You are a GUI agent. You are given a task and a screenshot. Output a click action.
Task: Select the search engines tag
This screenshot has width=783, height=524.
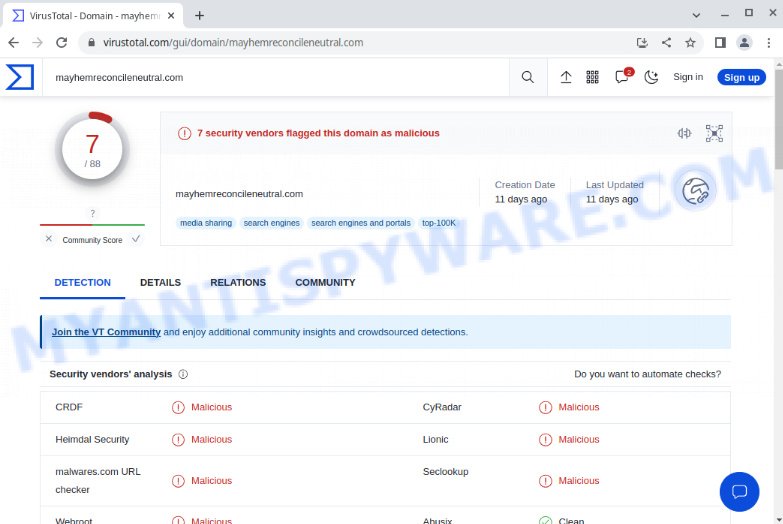coord(272,223)
